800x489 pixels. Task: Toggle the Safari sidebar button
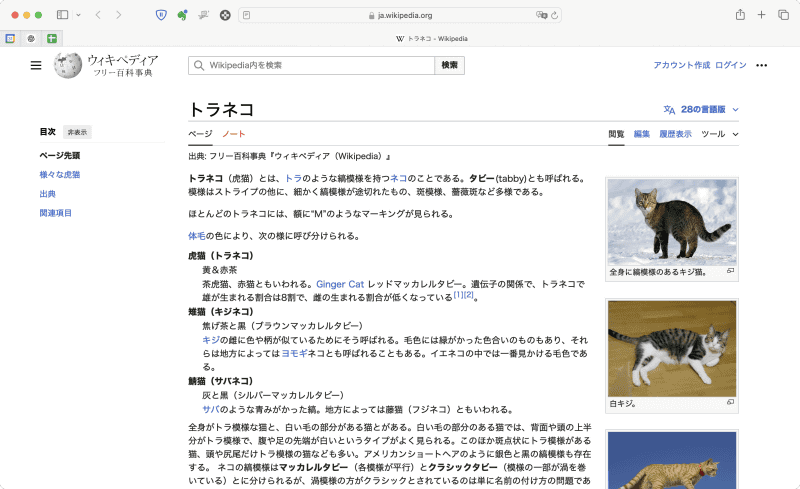(62, 15)
